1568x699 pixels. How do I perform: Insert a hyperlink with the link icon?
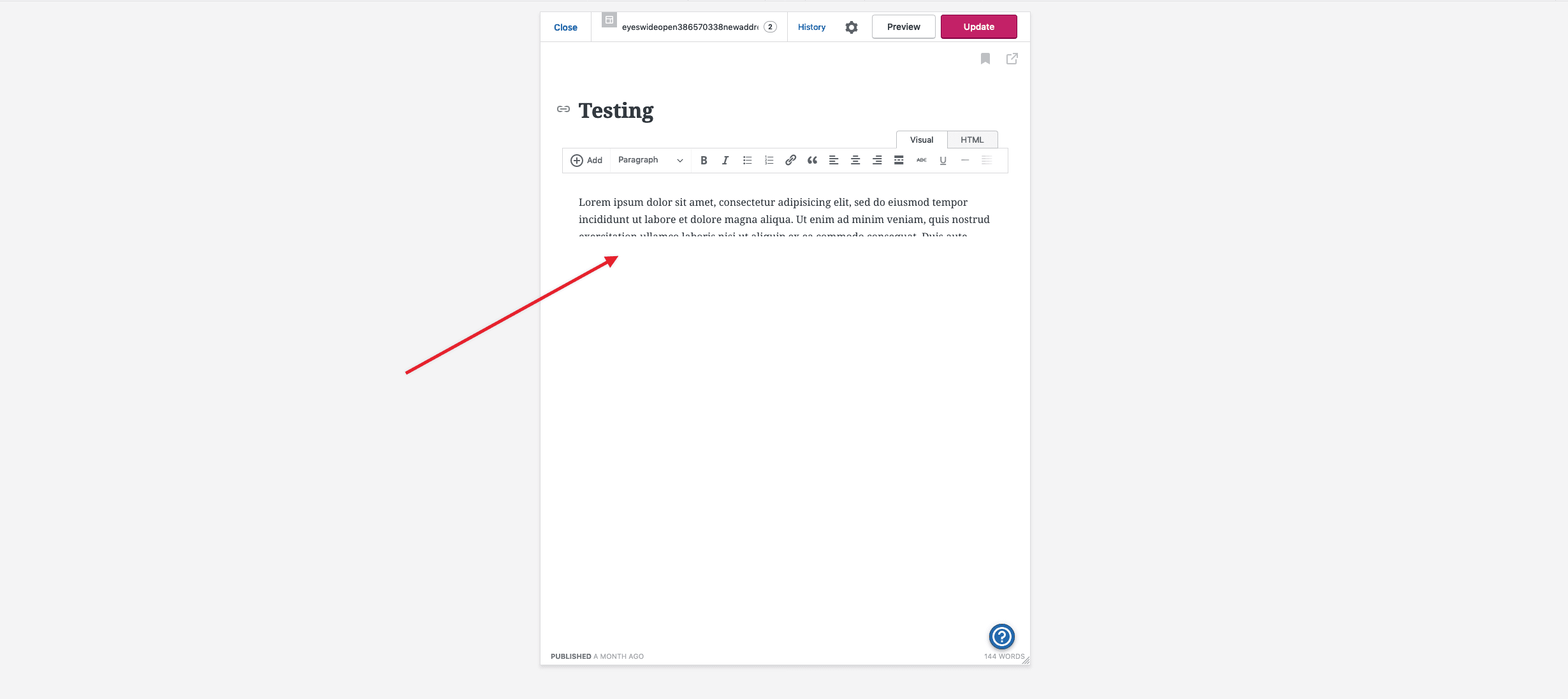(790, 160)
